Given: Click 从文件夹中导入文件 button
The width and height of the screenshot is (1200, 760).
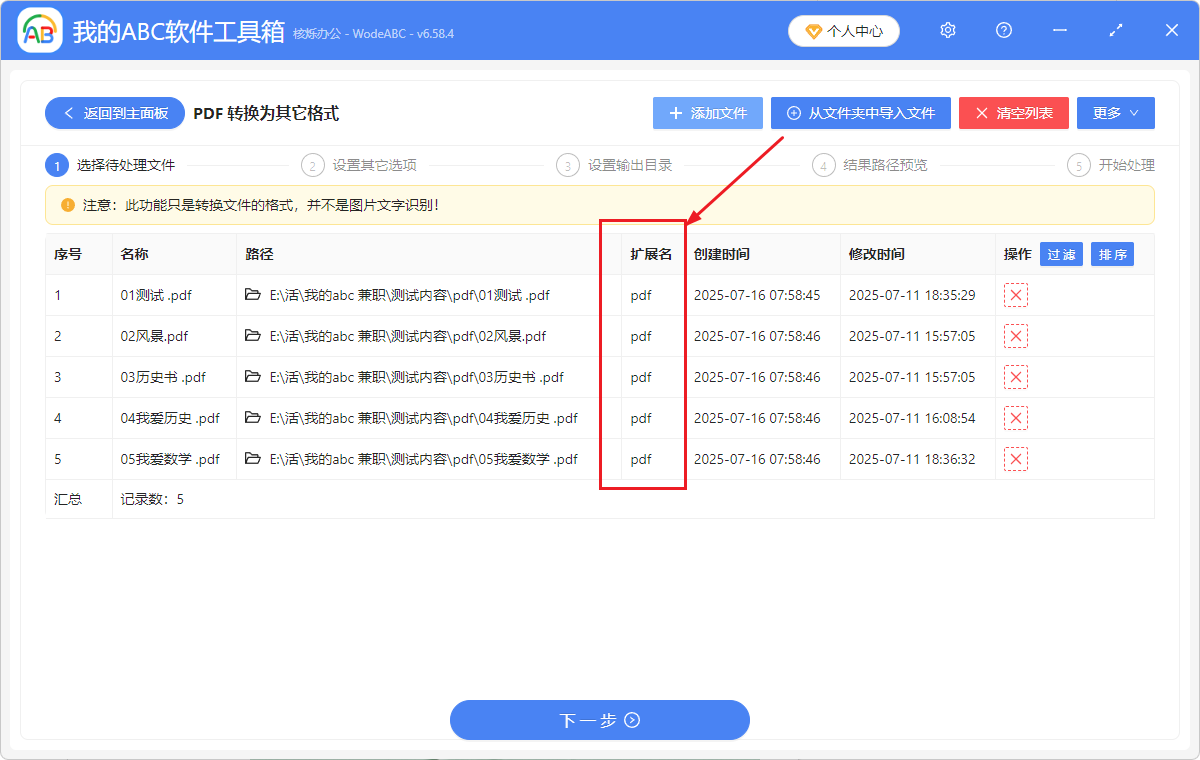Looking at the screenshot, I should point(860,113).
